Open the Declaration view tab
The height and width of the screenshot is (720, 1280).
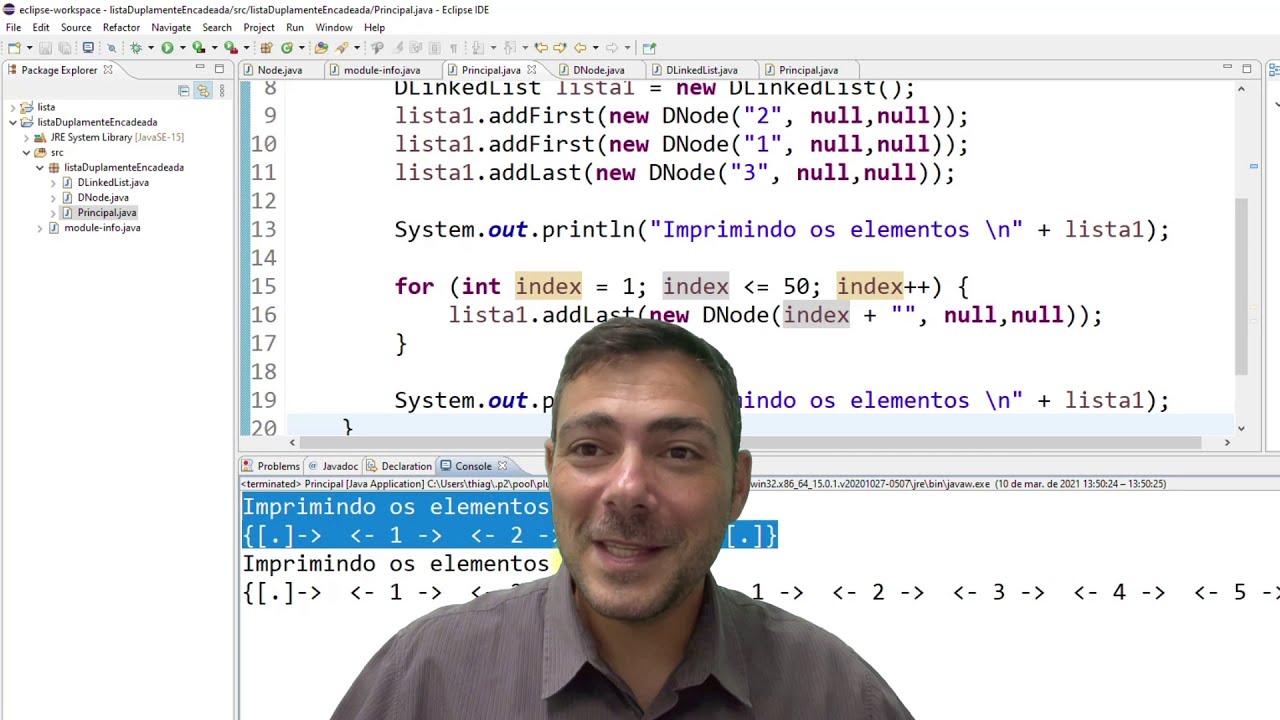tap(400, 466)
